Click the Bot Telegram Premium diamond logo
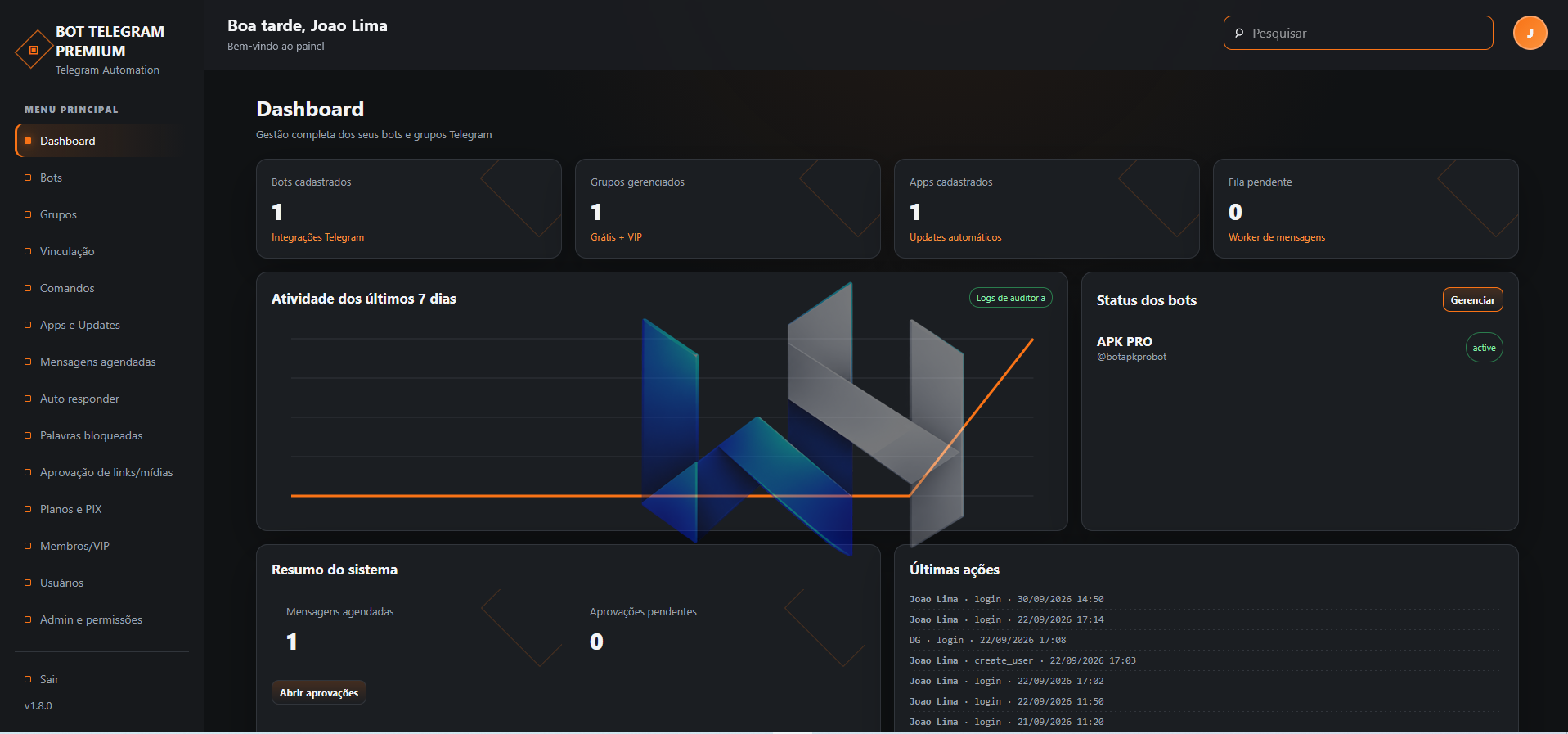The height and width of the screenshot is (734, 1568). point(34,51)
